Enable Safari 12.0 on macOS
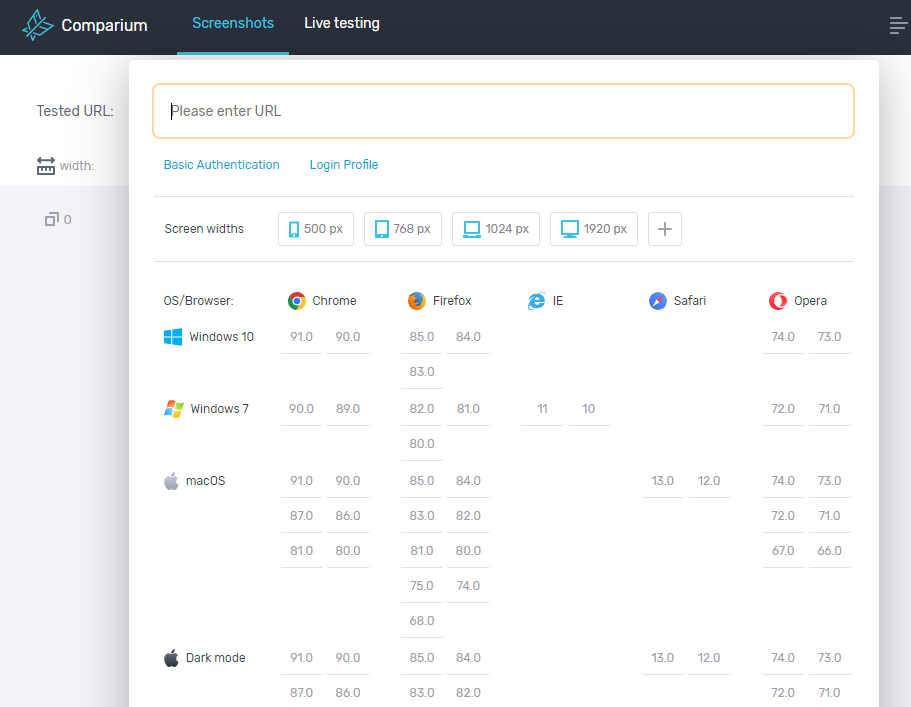The width and height of the screenshot is (911, 707). pos(709,481)
